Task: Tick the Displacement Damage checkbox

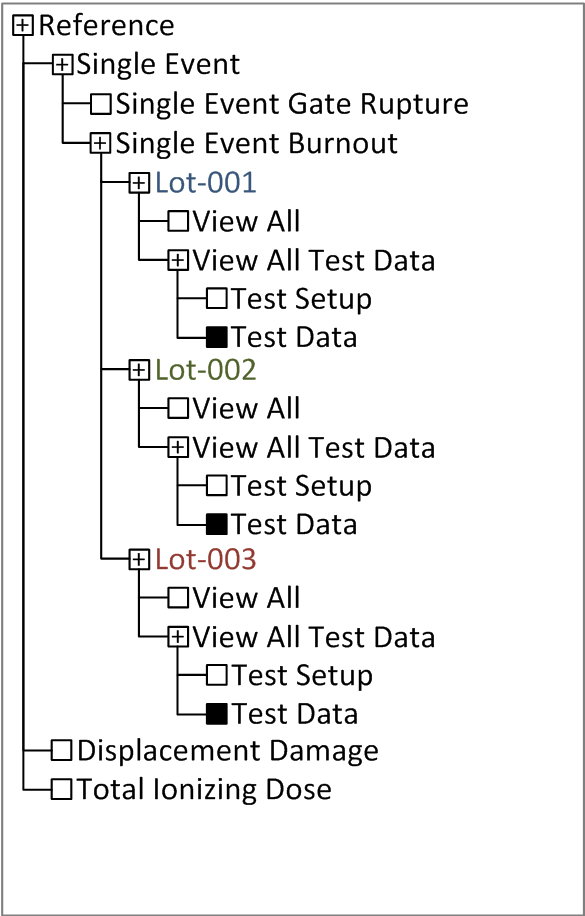Action: (x=61, y=751)
